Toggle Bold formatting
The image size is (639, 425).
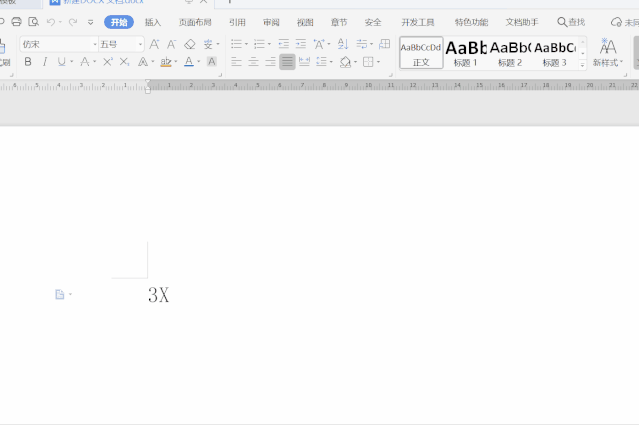(x=28, y=62)
